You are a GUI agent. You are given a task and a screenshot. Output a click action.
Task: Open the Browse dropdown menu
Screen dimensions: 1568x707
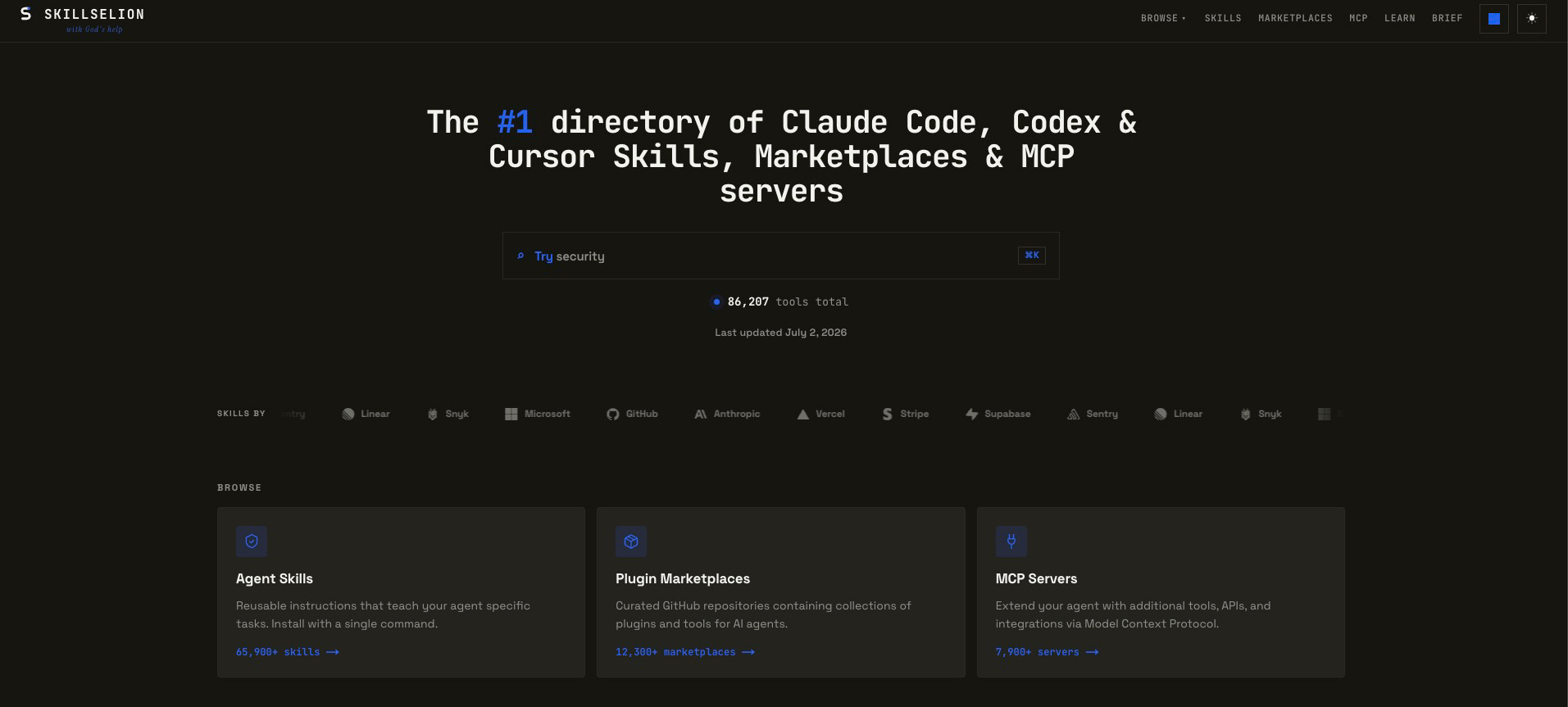coord(1163,18)
